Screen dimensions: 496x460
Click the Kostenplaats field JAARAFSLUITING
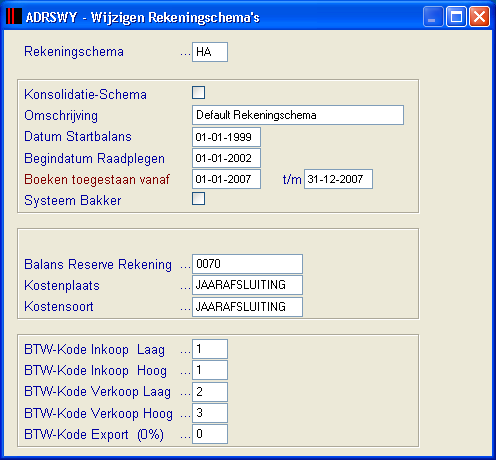tap(247, 285)
